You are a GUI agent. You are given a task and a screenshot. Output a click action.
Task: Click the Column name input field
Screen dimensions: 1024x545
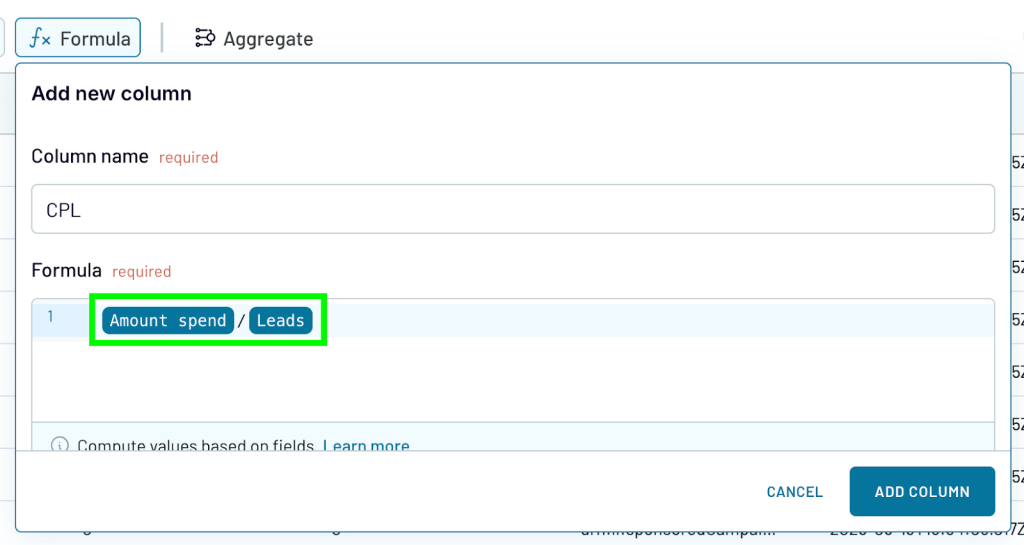coord(513,209)
